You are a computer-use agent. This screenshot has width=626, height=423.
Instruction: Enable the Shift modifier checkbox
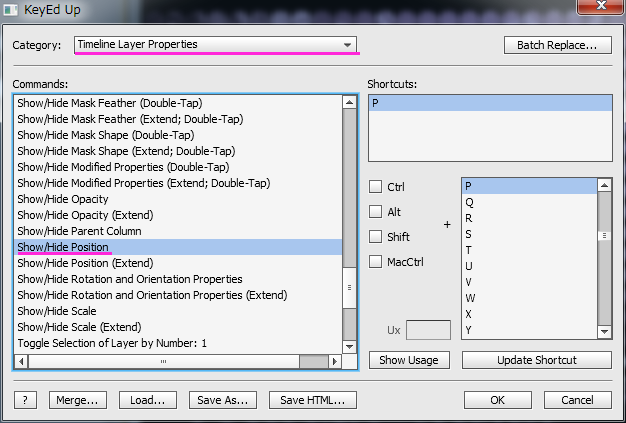point(375,237)
